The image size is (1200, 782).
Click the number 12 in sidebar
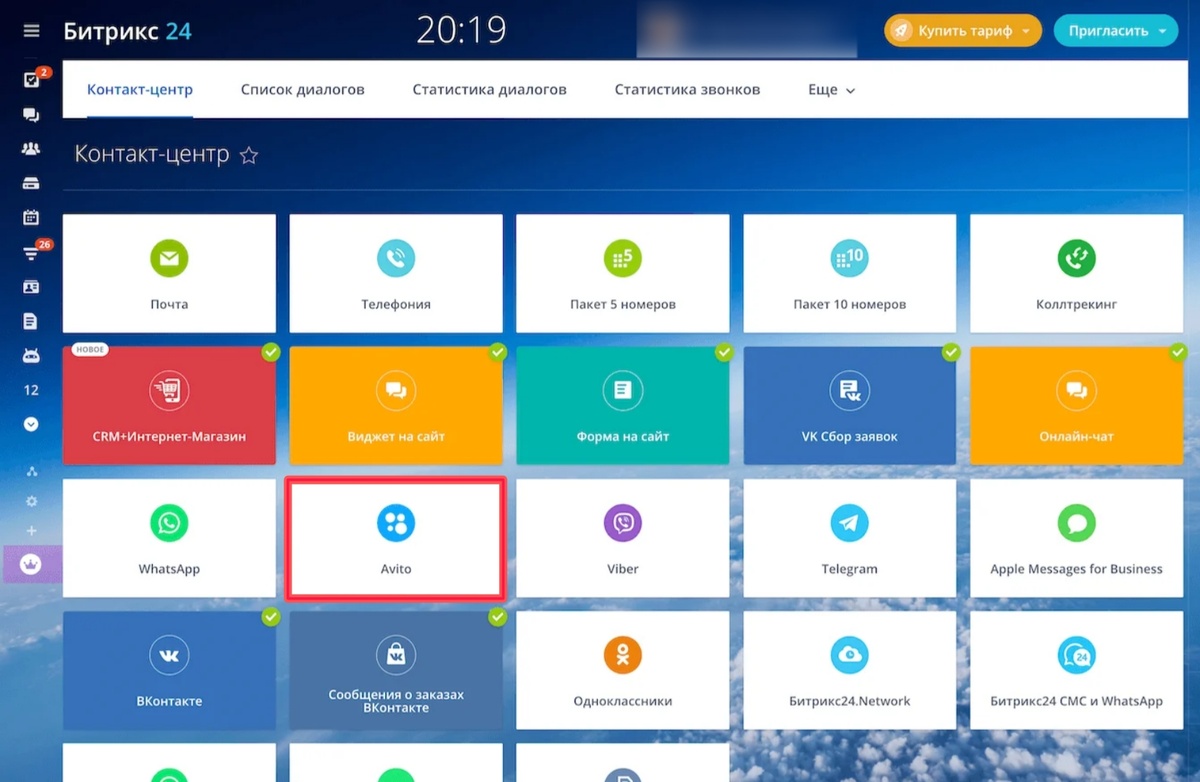(31, 390)
